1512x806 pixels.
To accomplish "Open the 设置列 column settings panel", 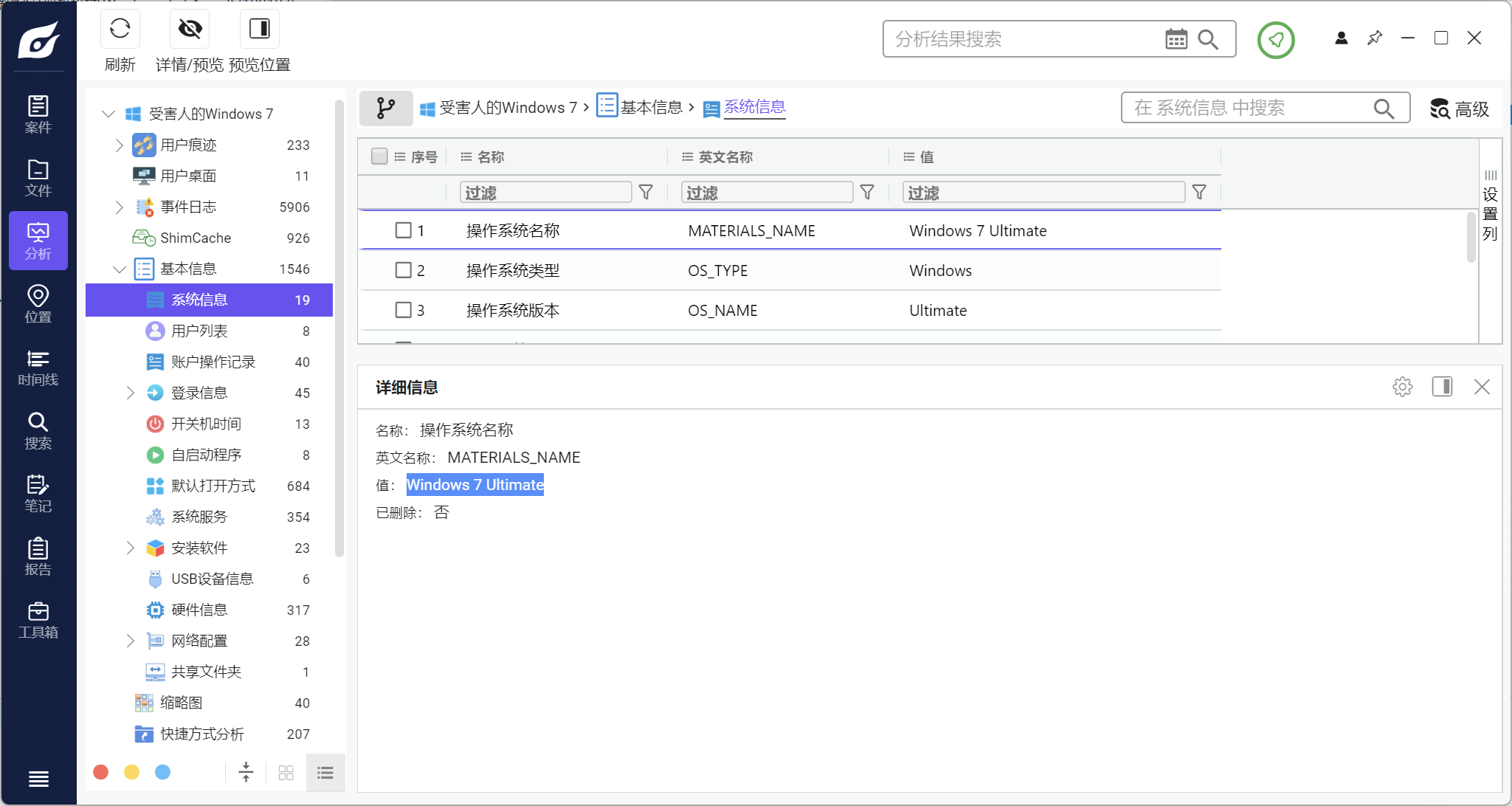I will [x=1491, y=206].
